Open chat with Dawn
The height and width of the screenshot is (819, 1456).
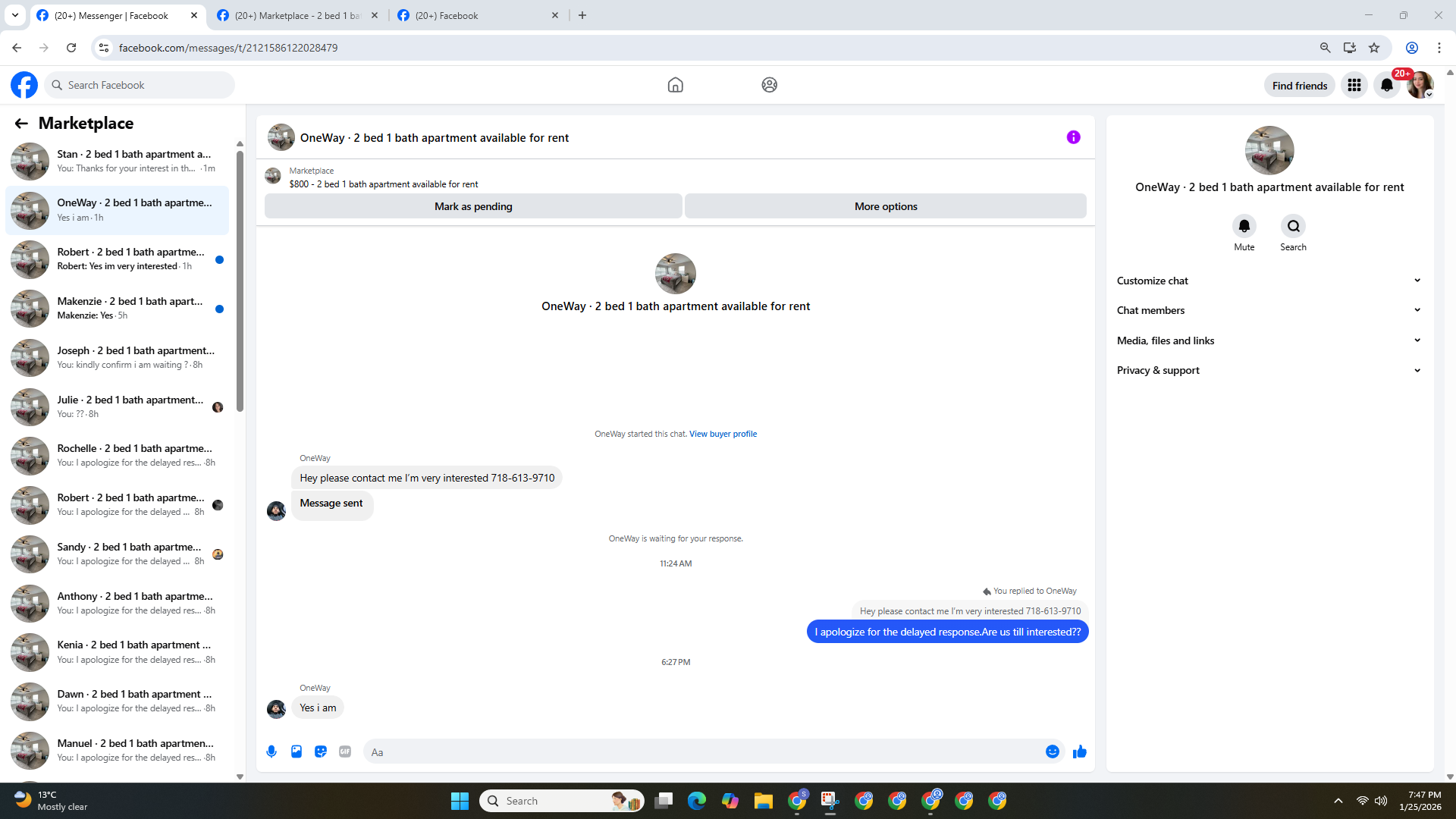pos(118,701)
